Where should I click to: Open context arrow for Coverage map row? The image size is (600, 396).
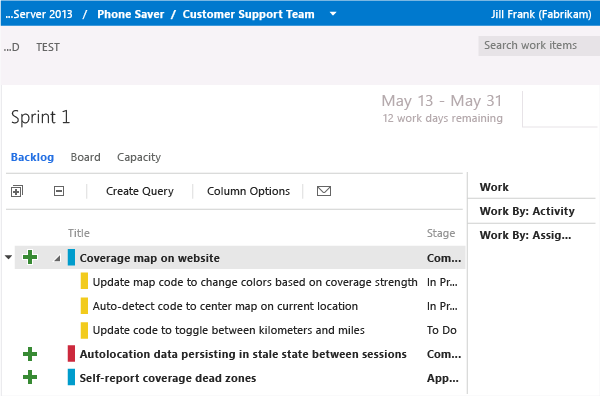[x=8, y=257]
